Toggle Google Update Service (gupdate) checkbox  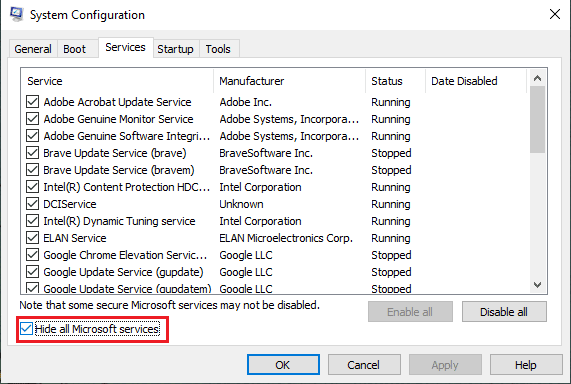click(x=32, y=272)
